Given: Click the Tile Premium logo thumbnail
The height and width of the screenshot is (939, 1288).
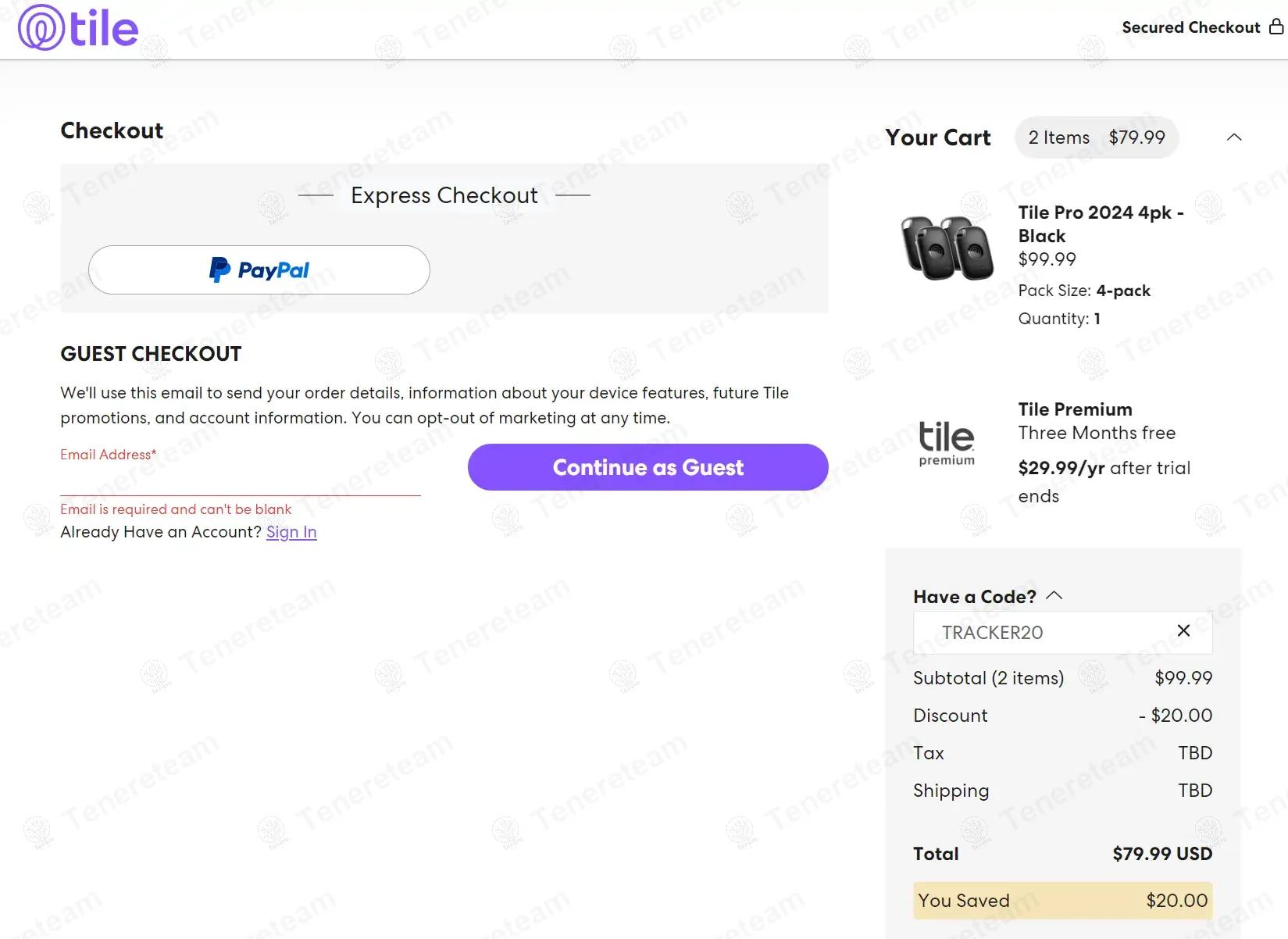Looking at the screenshot, I should [947, 443].
